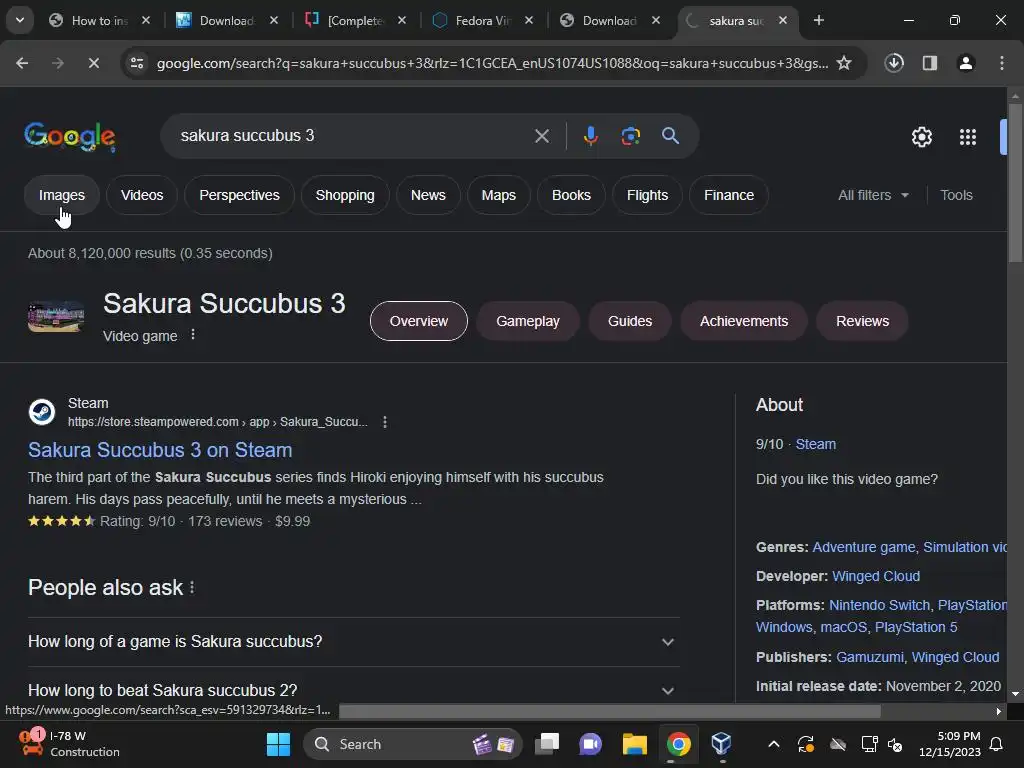Open Chrome three-dot menu
Screen dimensions: 1024x768
pos(1001,63)
